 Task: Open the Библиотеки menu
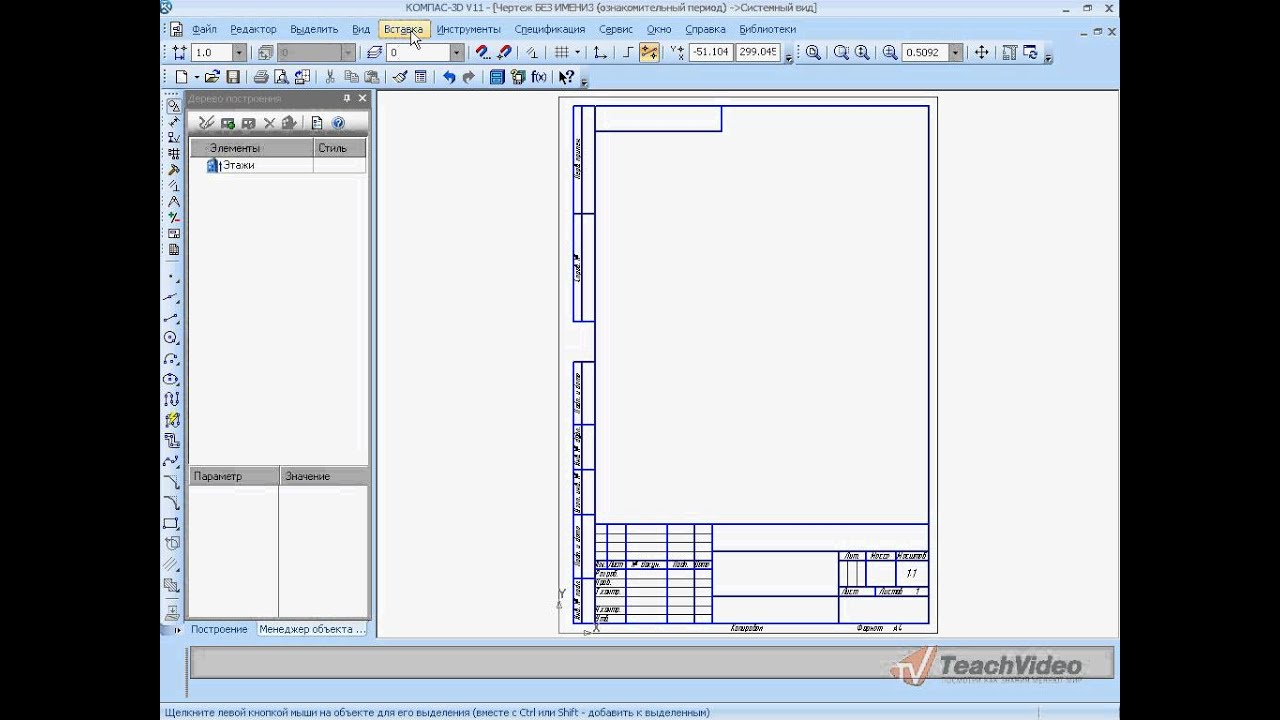coord(768,29)
